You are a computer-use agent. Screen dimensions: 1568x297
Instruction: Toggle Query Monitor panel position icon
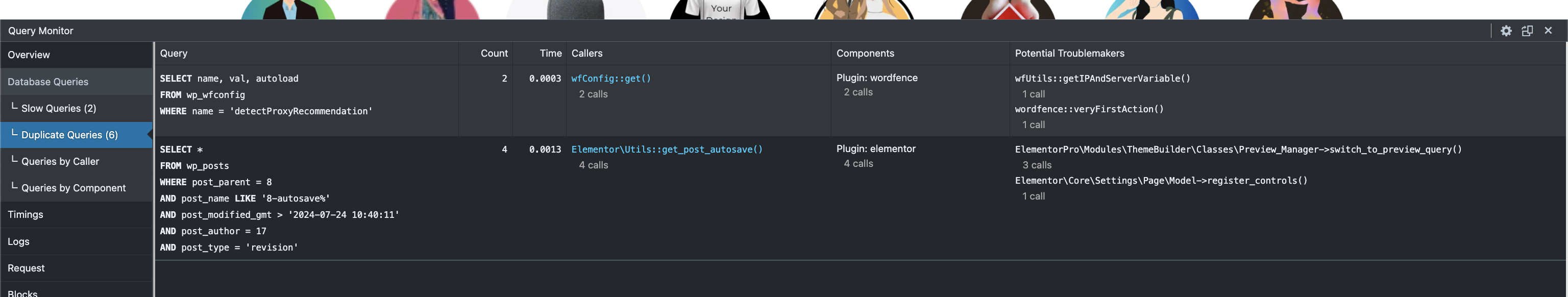[x=1527, y=31]
